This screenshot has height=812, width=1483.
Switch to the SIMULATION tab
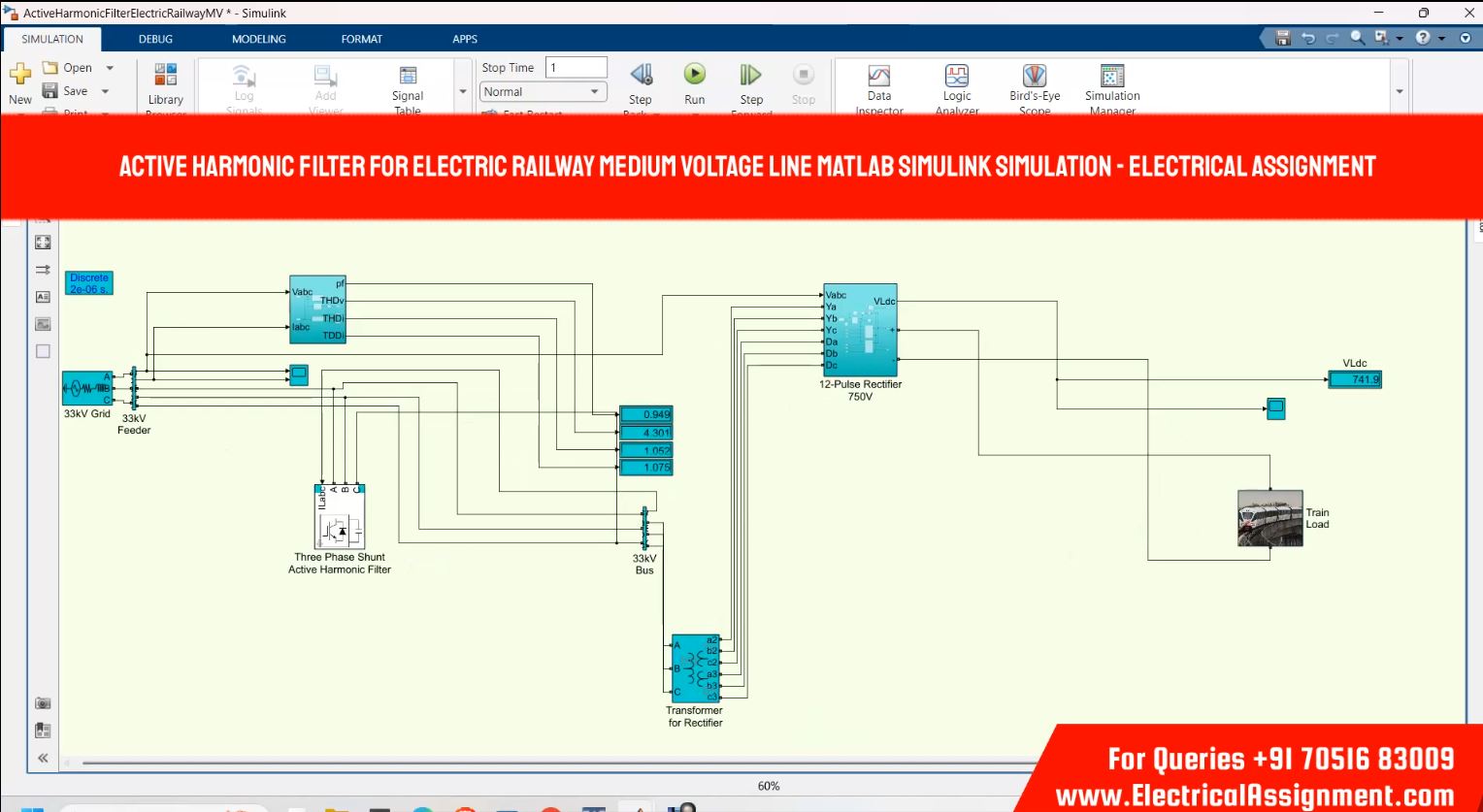pos(52,39)
